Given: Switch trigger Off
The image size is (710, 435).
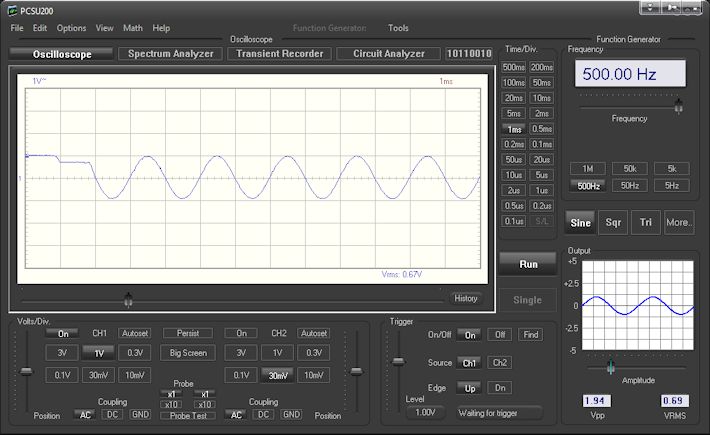Looking at the screenshot, I should click(x=499, y=335).
